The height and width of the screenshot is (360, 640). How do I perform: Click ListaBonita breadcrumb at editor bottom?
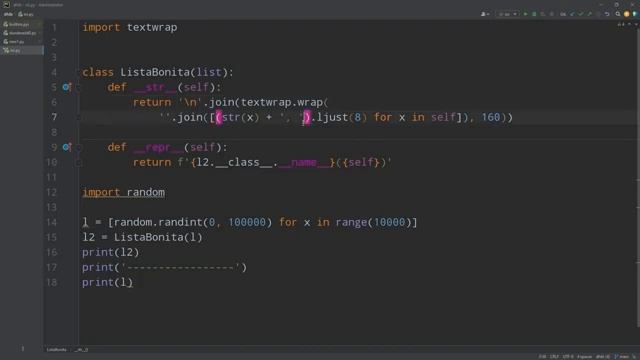tap(56, 350)
